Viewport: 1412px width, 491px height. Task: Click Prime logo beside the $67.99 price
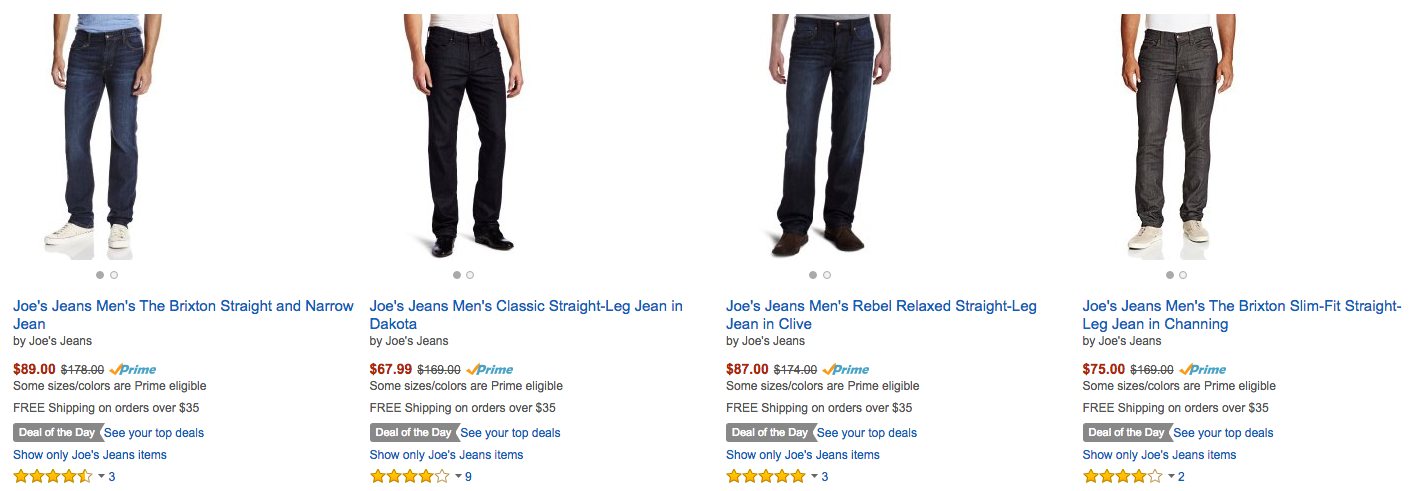490,369
